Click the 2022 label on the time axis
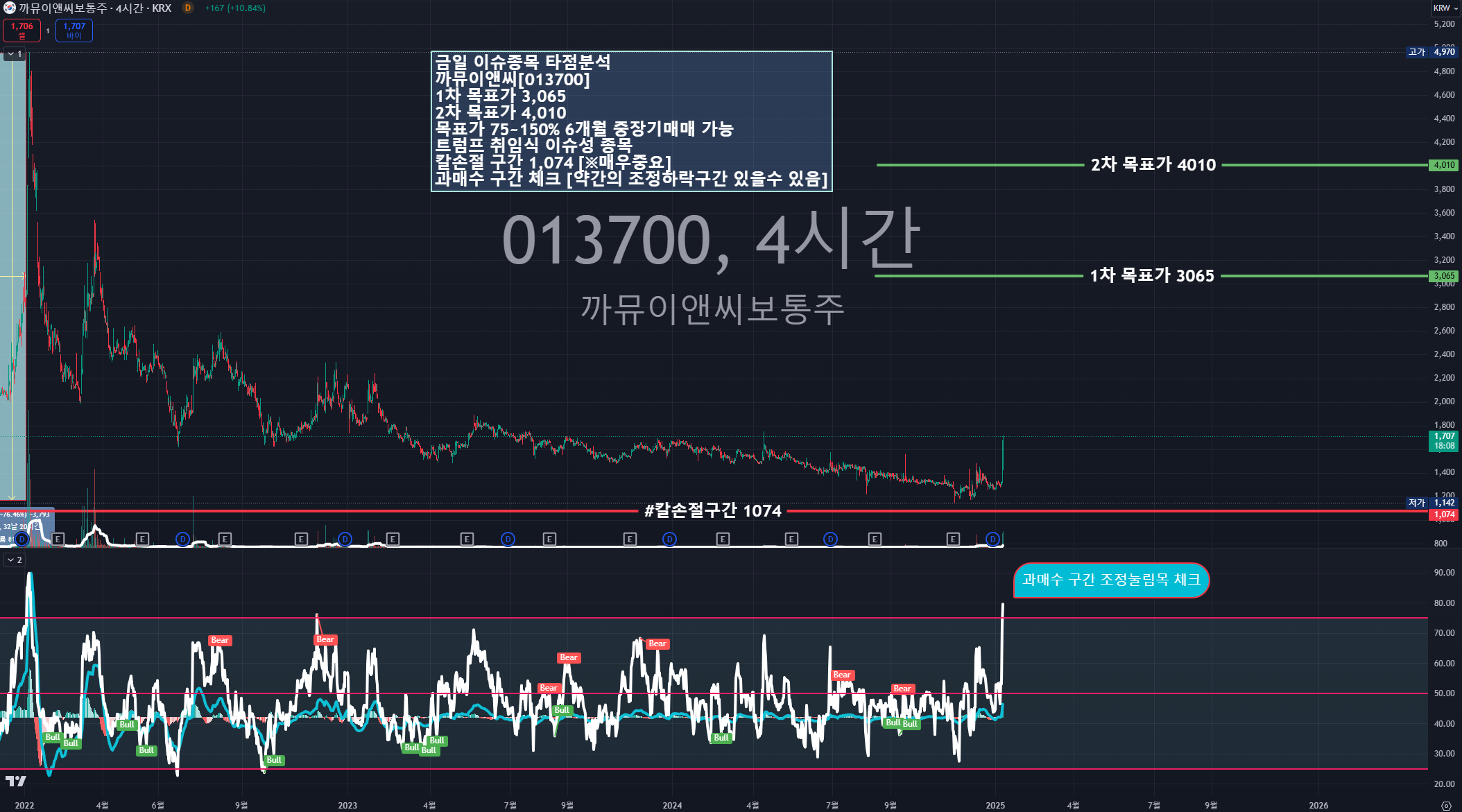The width and height of the screenshot is (1462, 812). click(x=24, y=805)
